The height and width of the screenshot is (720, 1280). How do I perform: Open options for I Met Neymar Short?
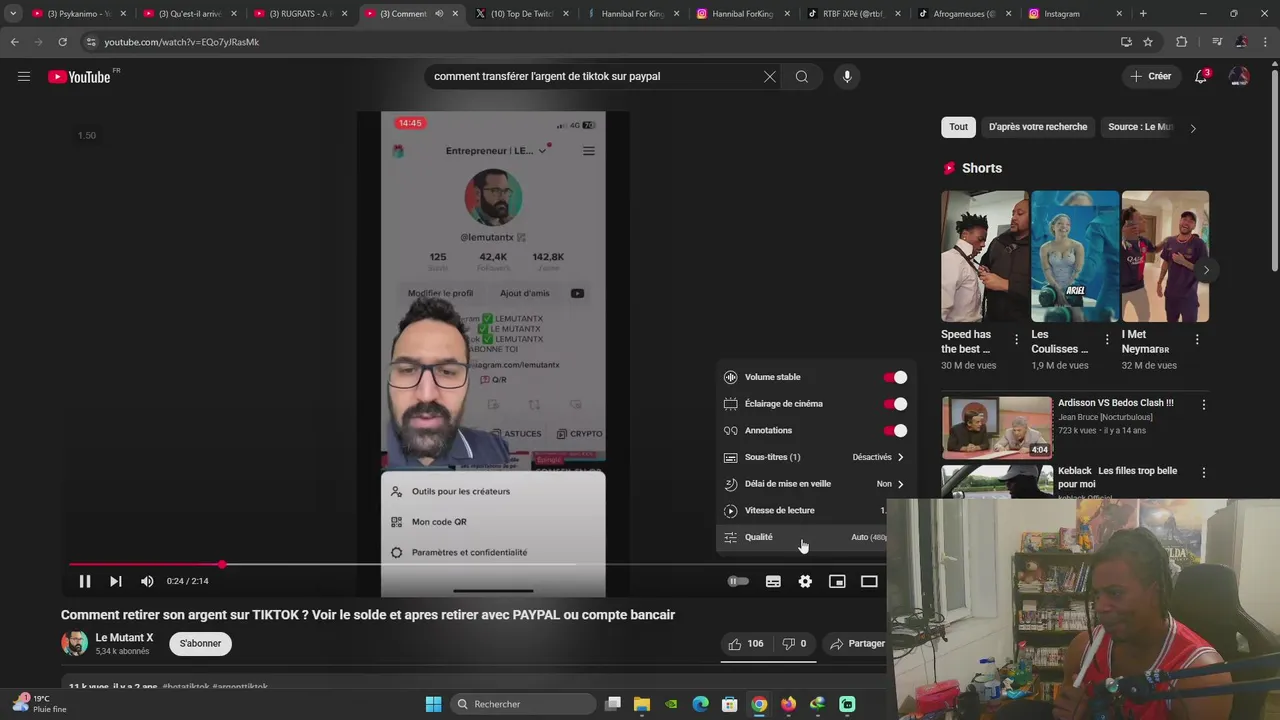1197,340
